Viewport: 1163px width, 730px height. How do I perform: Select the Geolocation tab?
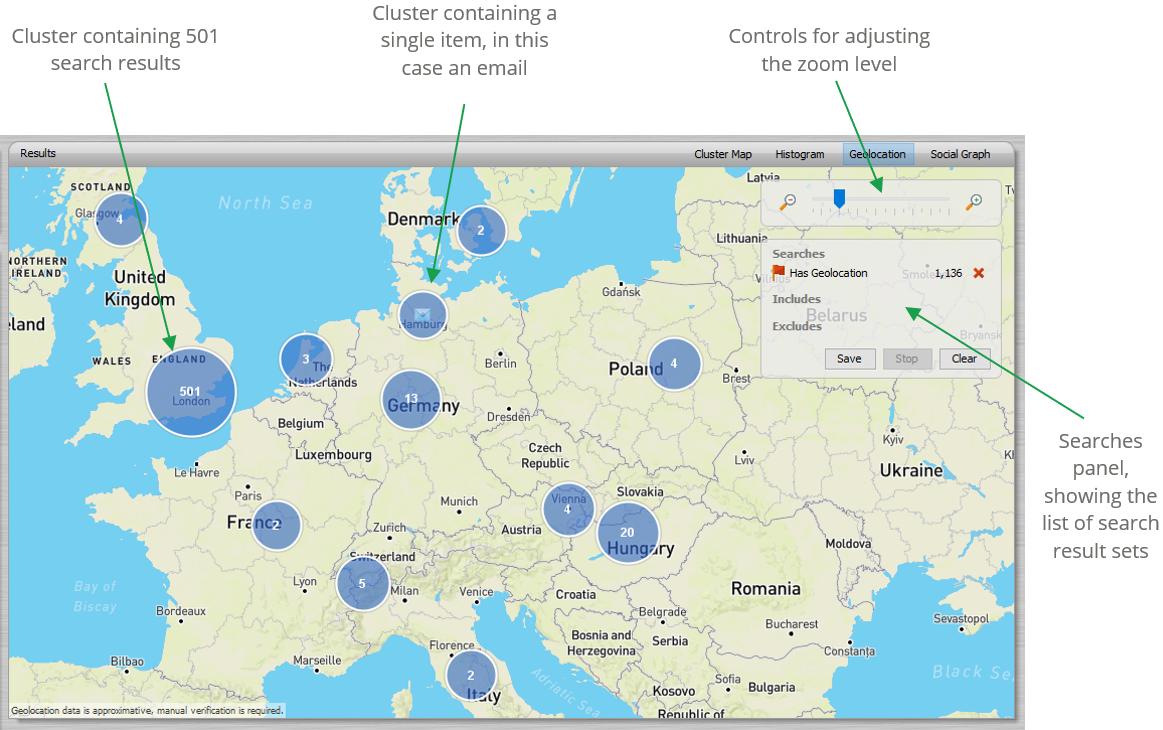click(x=877, y=154)
